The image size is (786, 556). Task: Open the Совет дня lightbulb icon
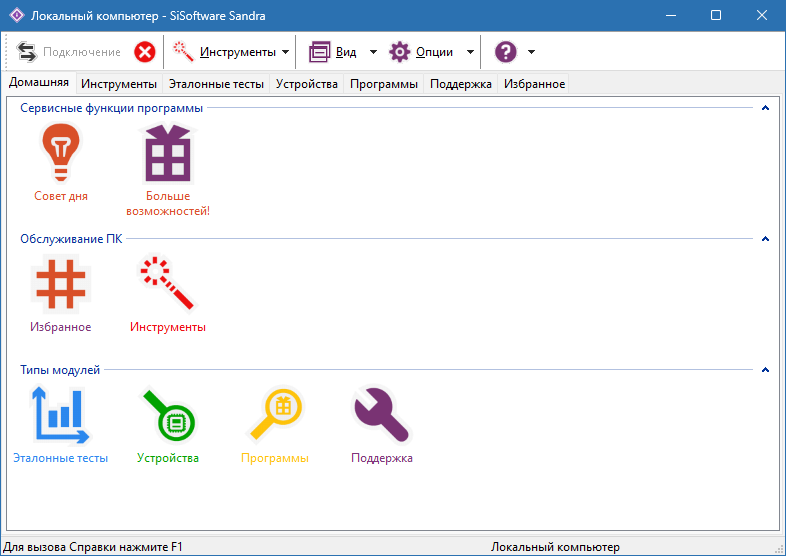pyautogui.click(x=61, y=153)
